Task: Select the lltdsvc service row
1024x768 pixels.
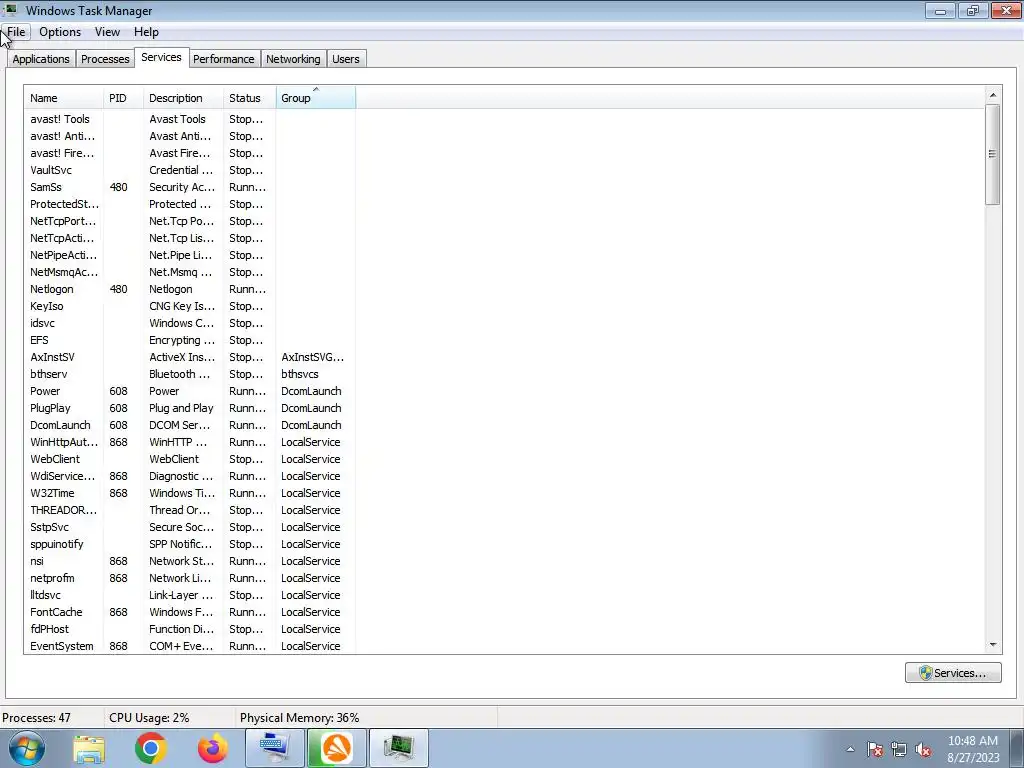Action: click(x=189, y=594)
